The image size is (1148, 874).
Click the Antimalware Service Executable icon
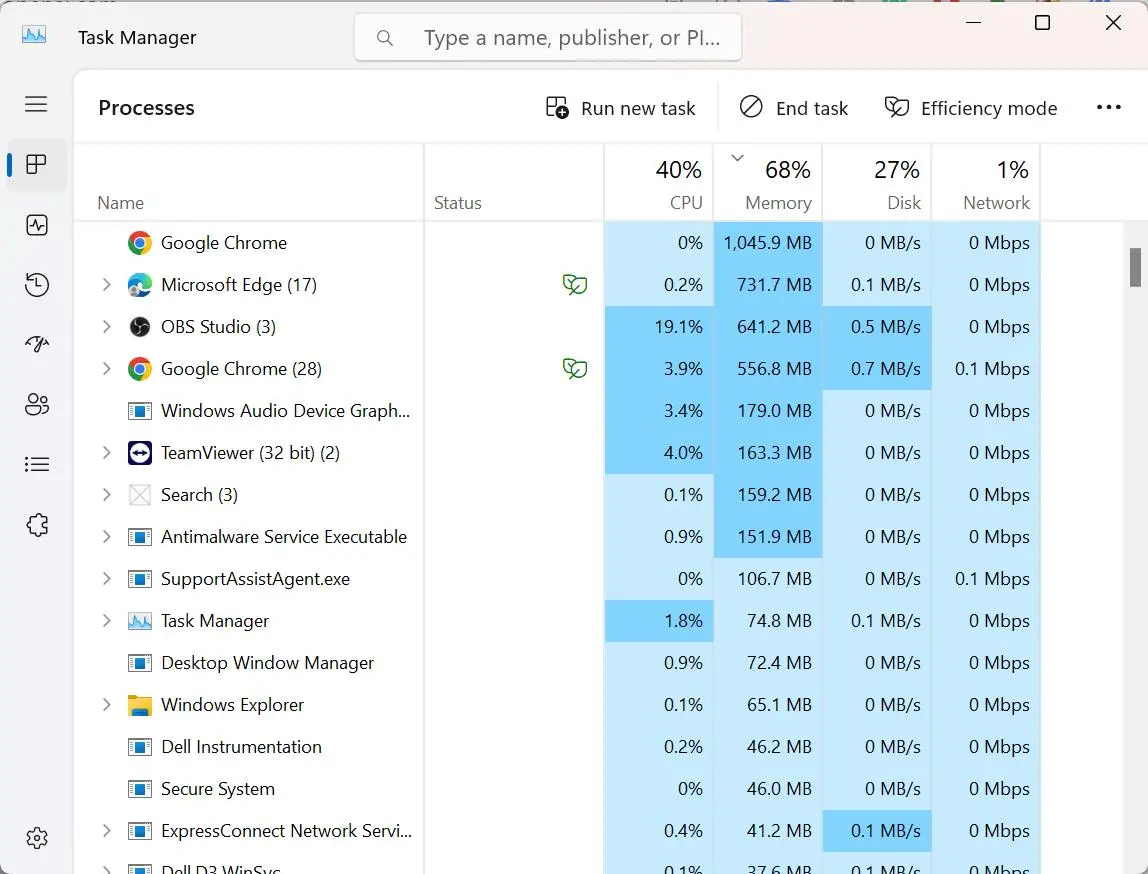pos(139,537)
